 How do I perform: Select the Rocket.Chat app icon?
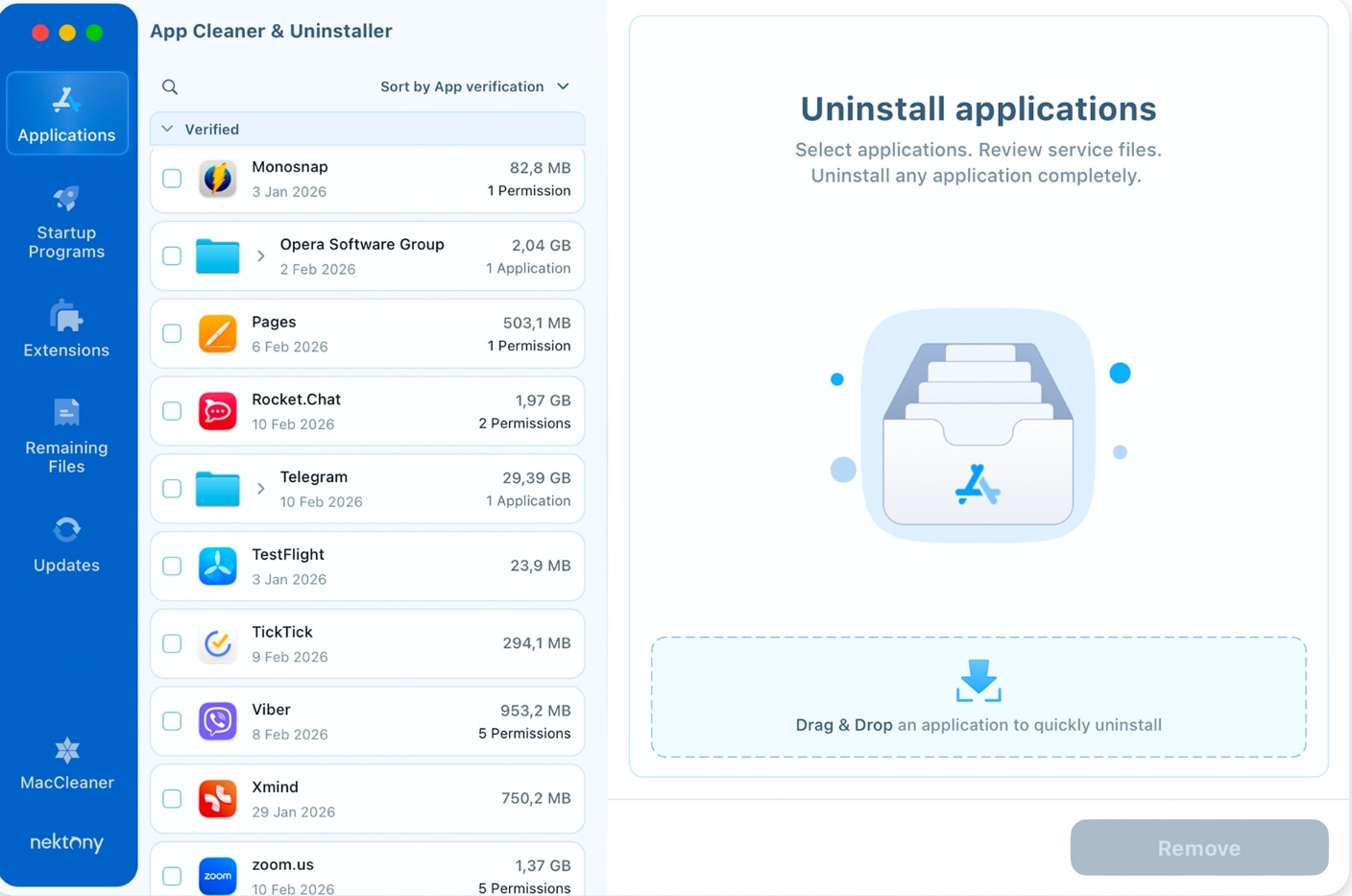218,411
